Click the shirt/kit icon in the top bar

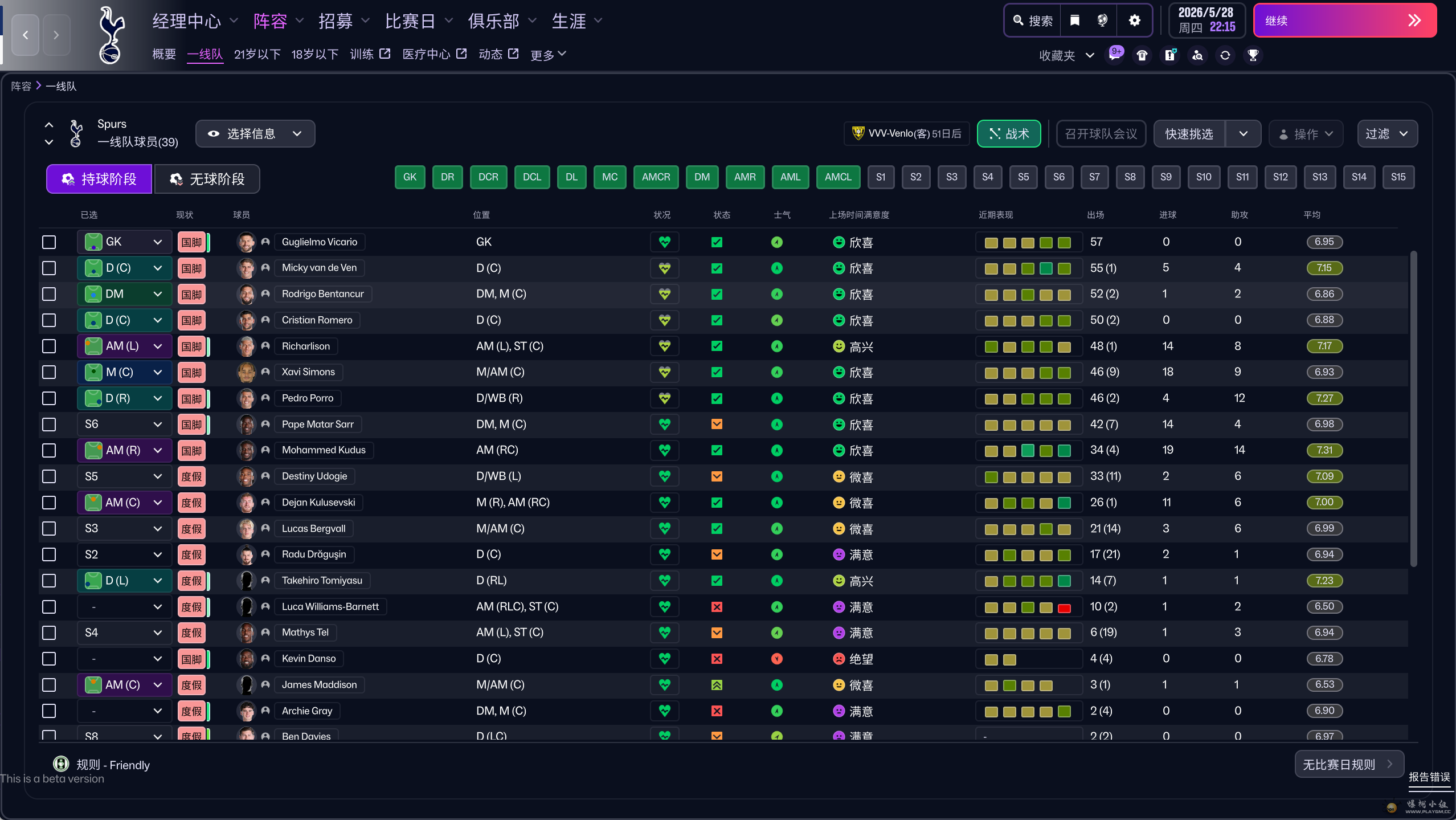click(x=1142, y=55)
